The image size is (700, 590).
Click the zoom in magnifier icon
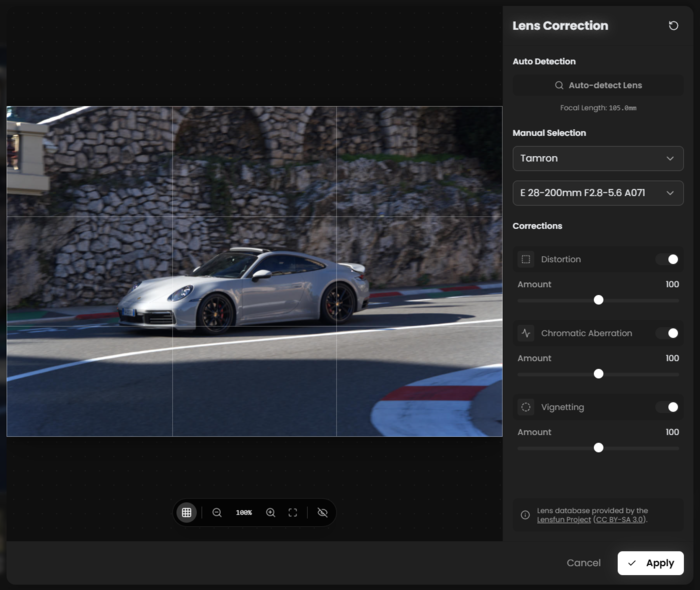coord(270,512)
